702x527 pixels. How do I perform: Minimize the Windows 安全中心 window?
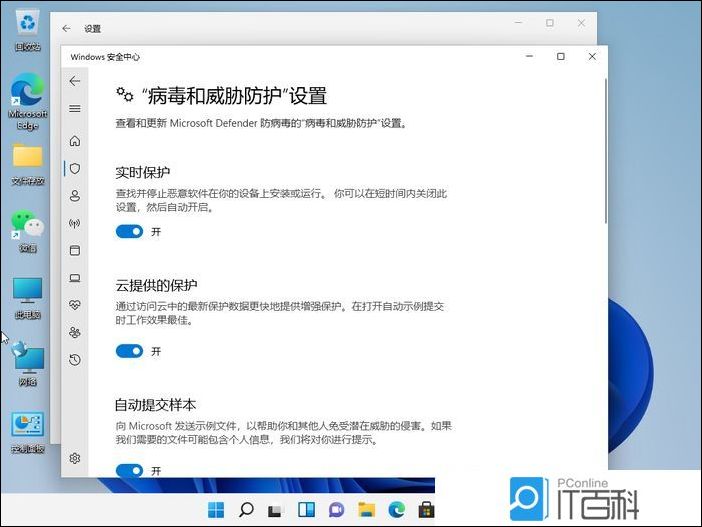pyautogui.click(x=530, y=56)
